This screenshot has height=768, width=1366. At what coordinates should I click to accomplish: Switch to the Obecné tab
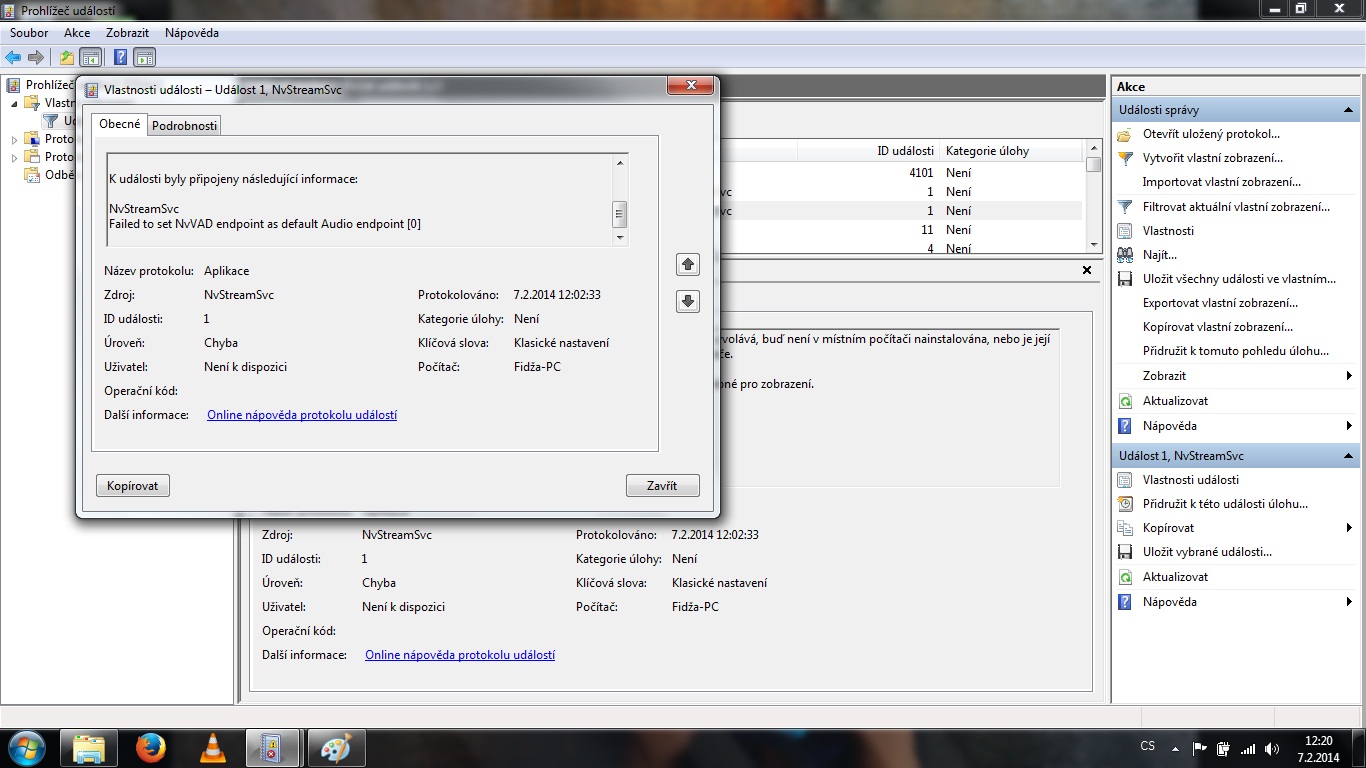click(x=120, y=124)
